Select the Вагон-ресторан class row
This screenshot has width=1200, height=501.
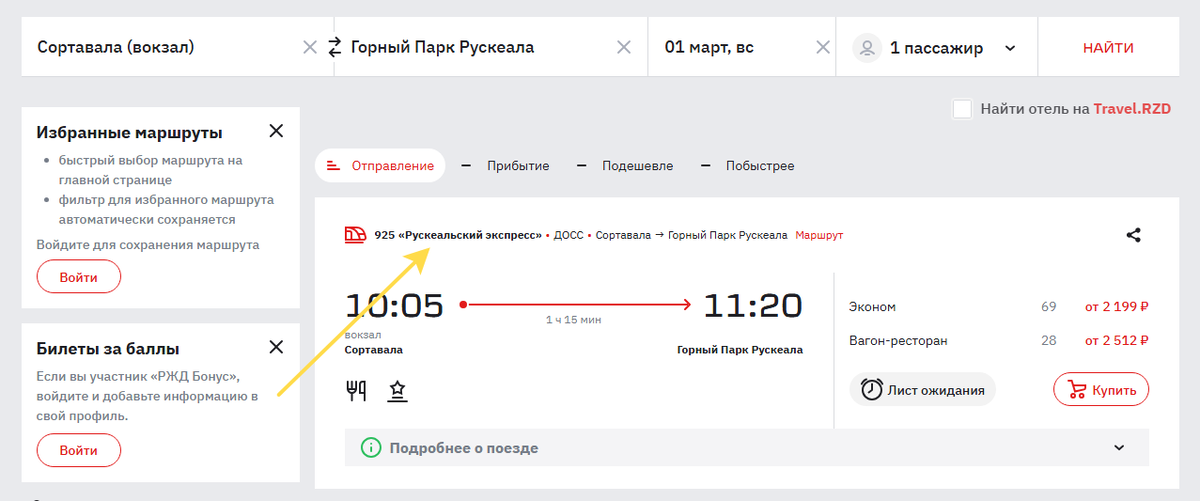click(998, 341)
